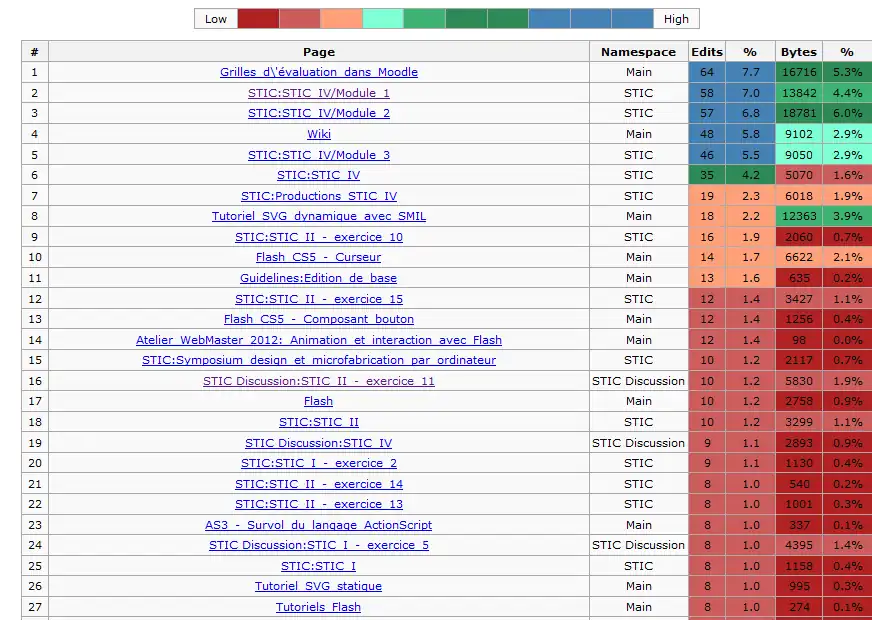Open Guidelines:Edition de base page
872x620 pixels.
[x=319, y=278]
